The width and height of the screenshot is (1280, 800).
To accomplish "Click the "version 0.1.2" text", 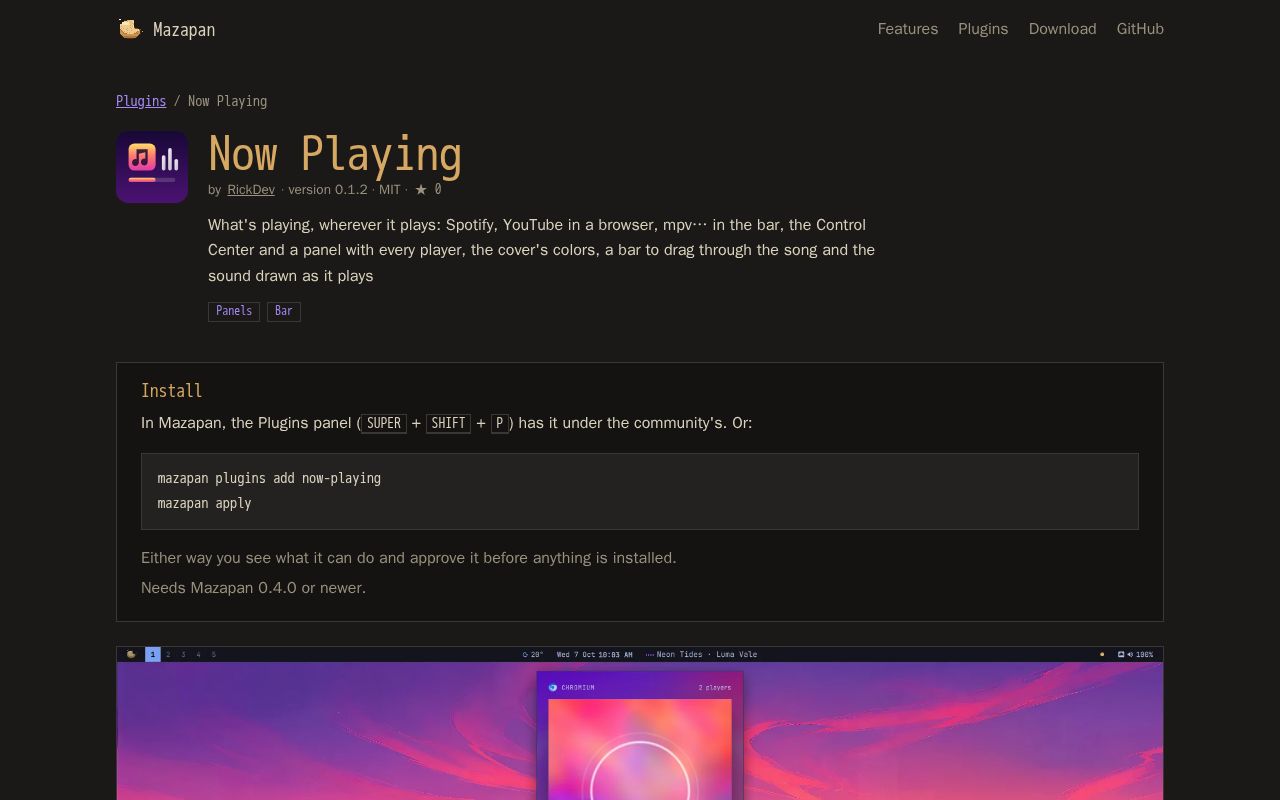I will click(328, 189).
